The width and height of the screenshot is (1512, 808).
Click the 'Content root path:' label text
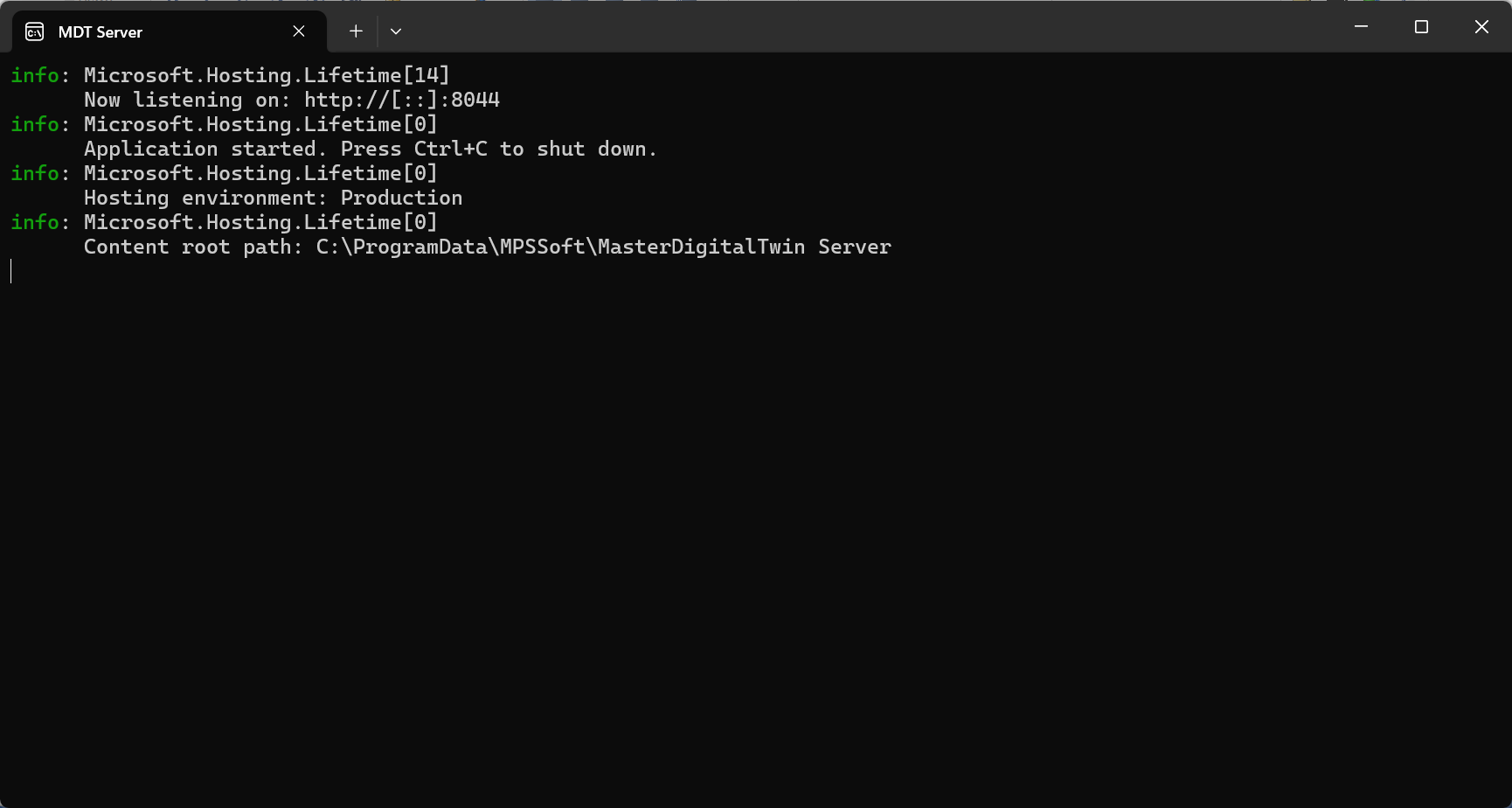pos(193,247)
